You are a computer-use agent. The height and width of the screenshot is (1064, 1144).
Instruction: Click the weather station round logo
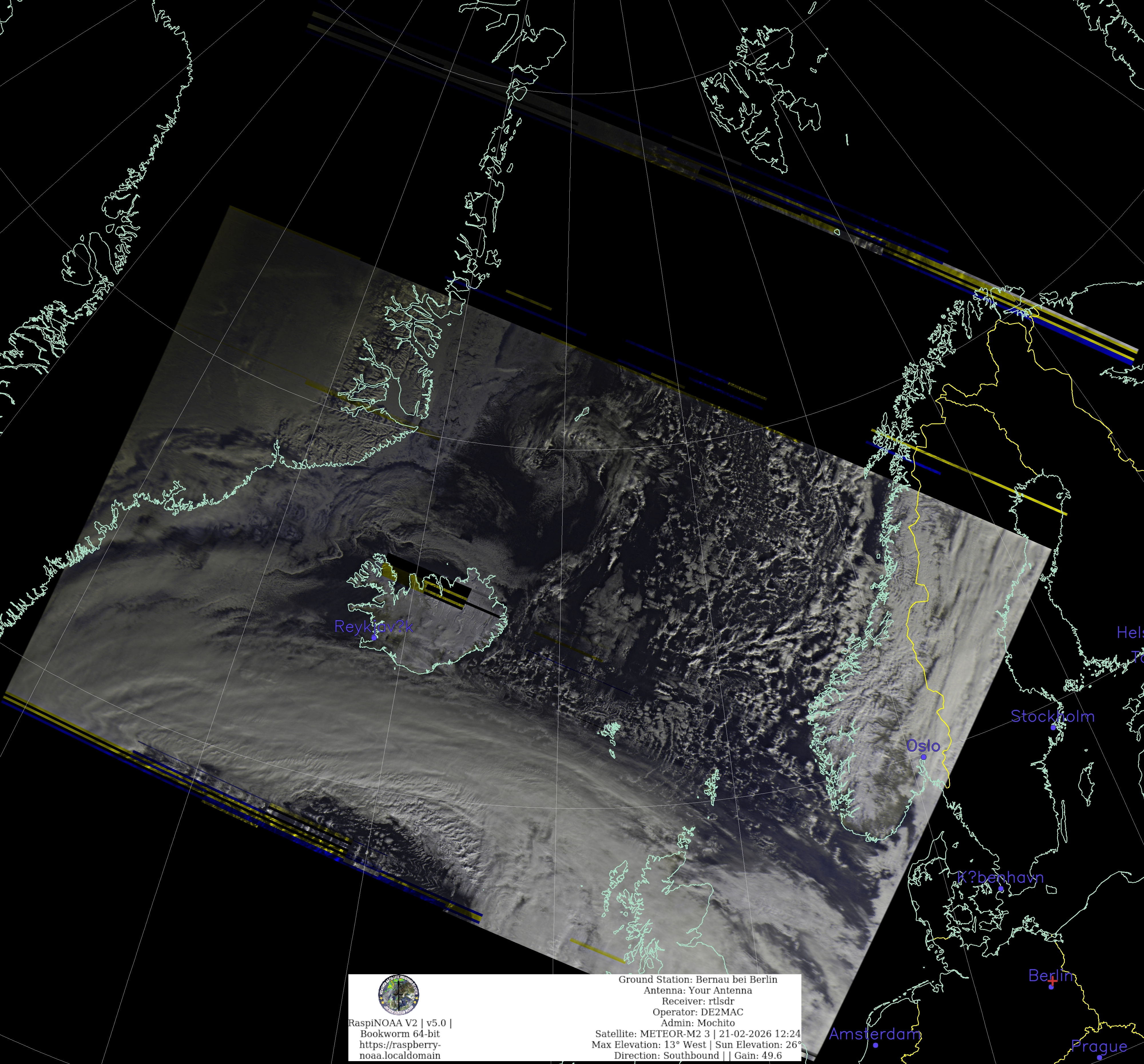coord(398,995)
